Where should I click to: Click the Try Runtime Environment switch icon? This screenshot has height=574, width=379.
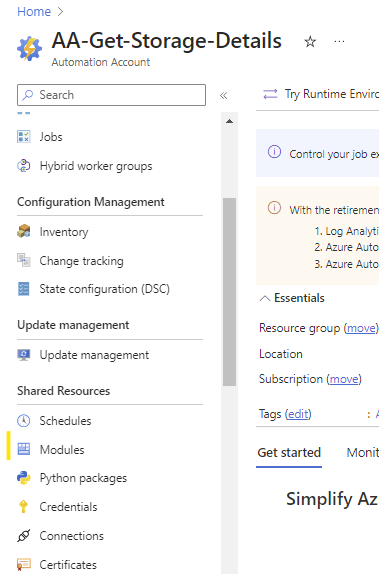click(270, 94)
